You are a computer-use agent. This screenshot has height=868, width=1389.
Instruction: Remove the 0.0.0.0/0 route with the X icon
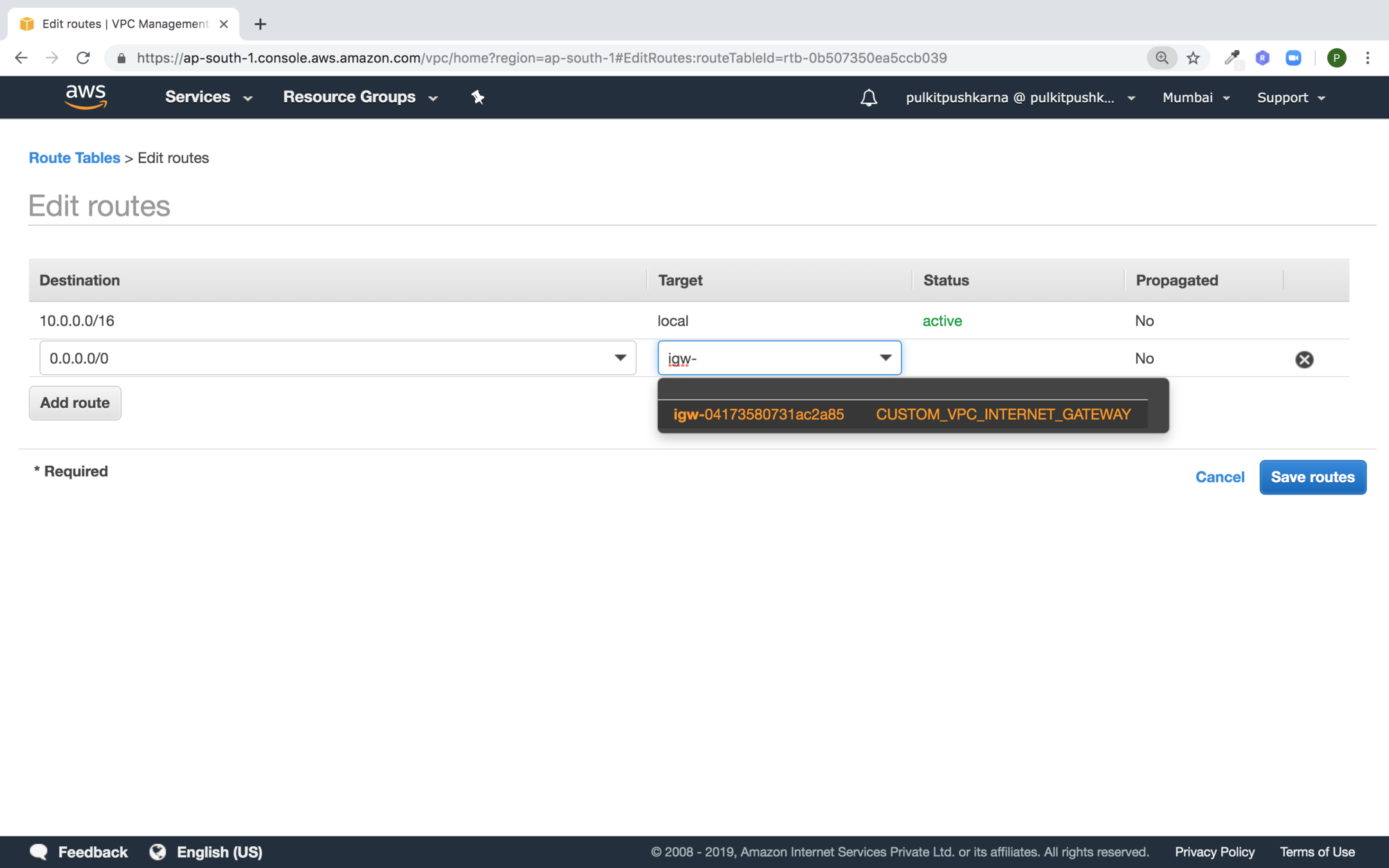coord(1303,359)
